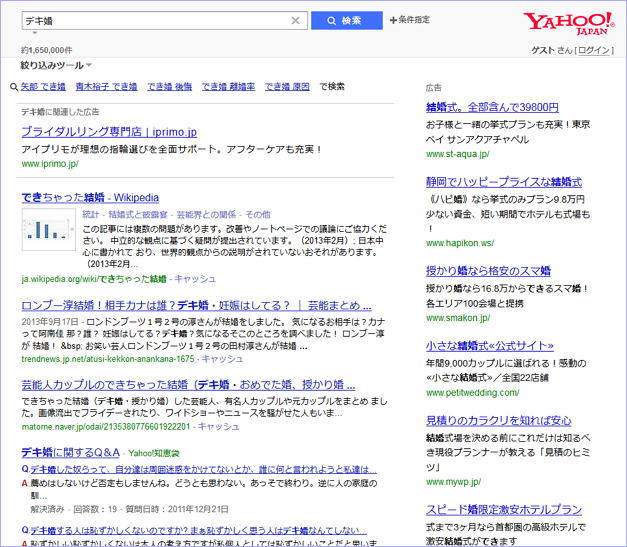Jump to Wikipedia section 芸能界との関係
Screen dimensions: 627x547
pyautogui.click(x=206, y=215)
